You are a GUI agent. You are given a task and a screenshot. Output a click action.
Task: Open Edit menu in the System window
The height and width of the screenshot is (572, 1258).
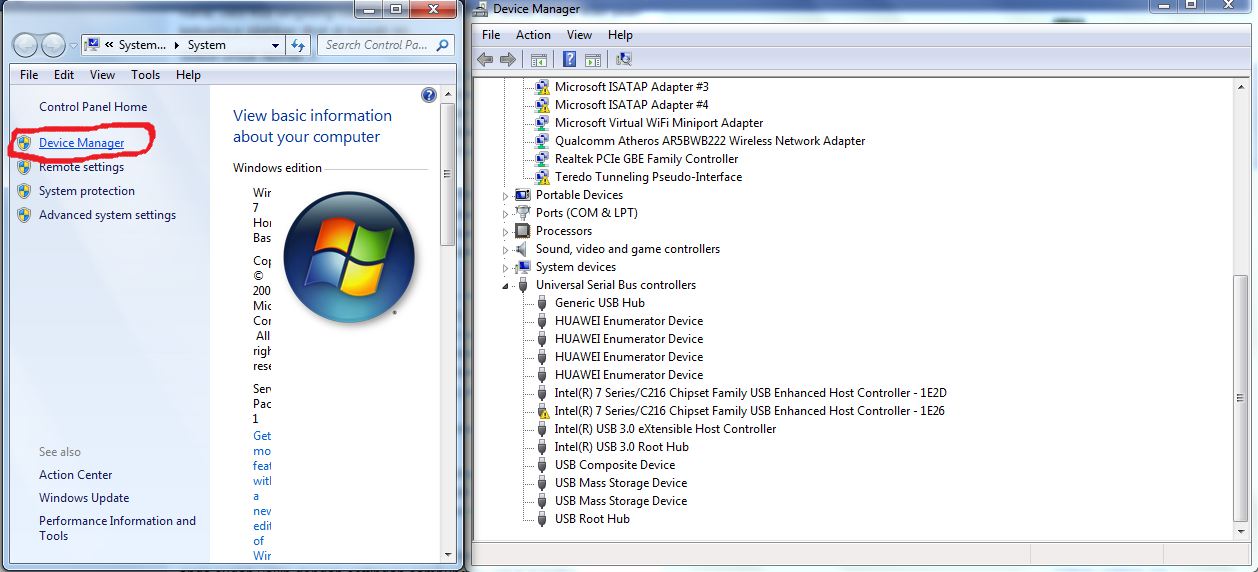(64, 75)
